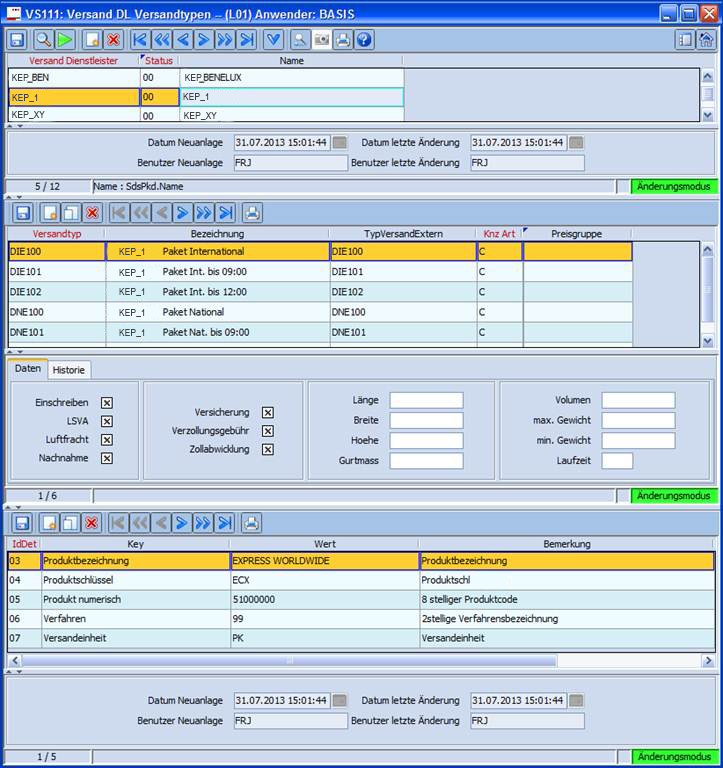Image resolution: width=723 pixels, height=768 pixels.
Task: Jump to last record in top toolbar
Action: pos(246,40)
